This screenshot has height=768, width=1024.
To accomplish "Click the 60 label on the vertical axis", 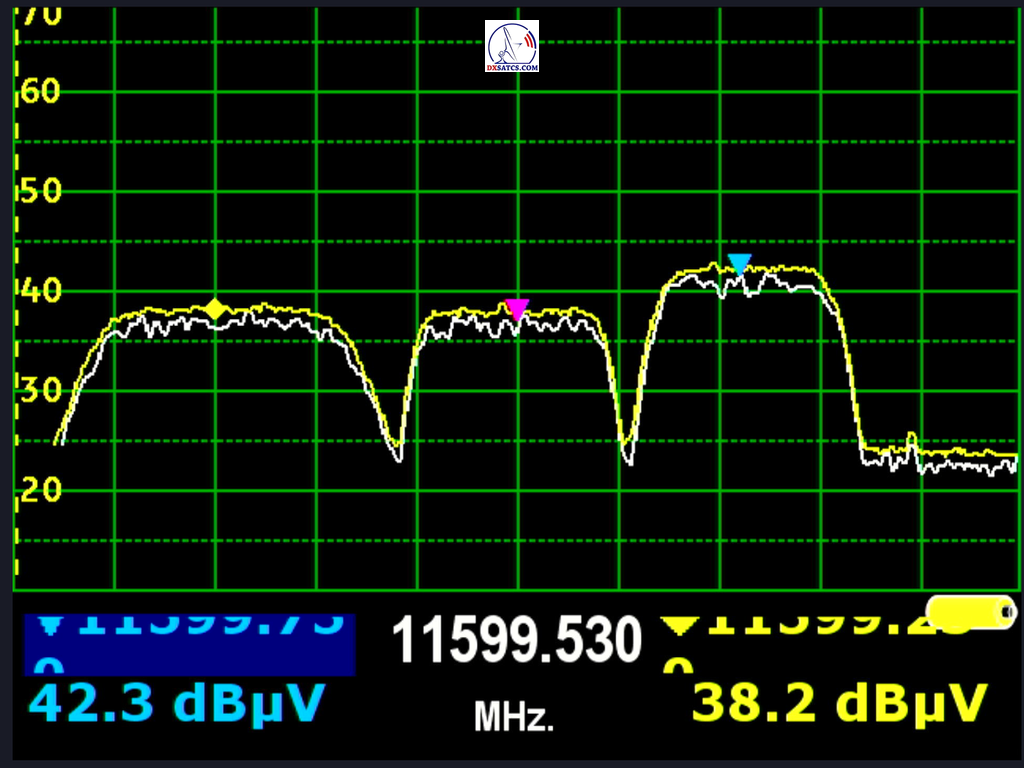I will click(40, 92).
